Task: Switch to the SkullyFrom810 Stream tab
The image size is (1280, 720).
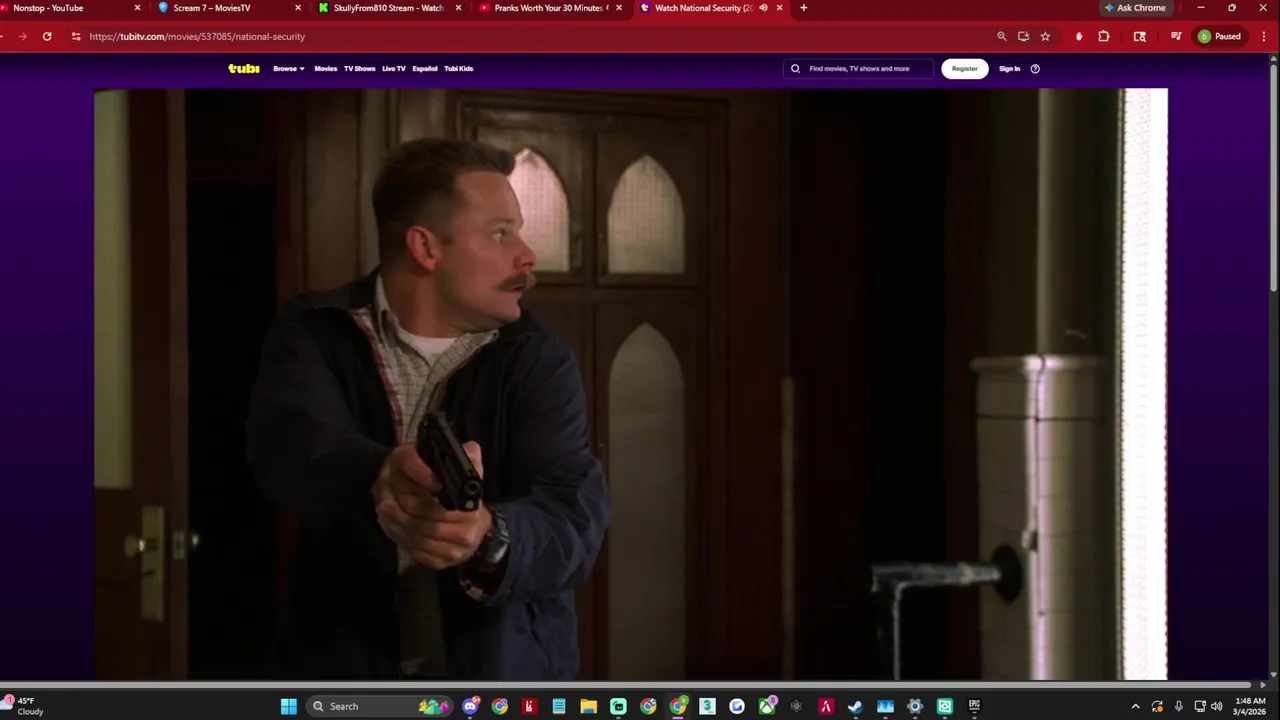Action: [x=388, y=8]
